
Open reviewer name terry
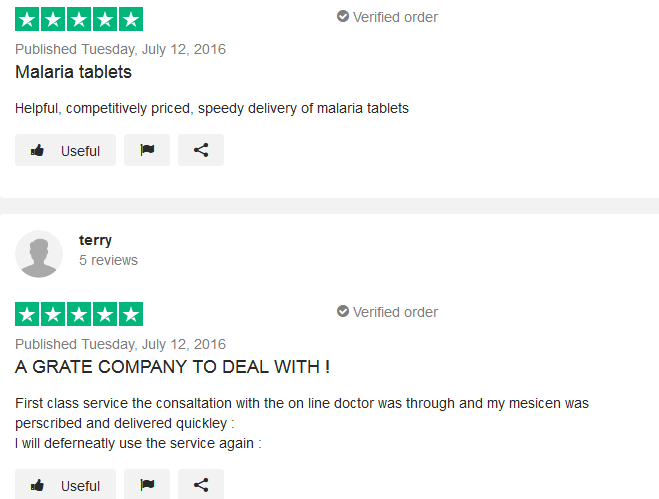(x=95, y=240)
